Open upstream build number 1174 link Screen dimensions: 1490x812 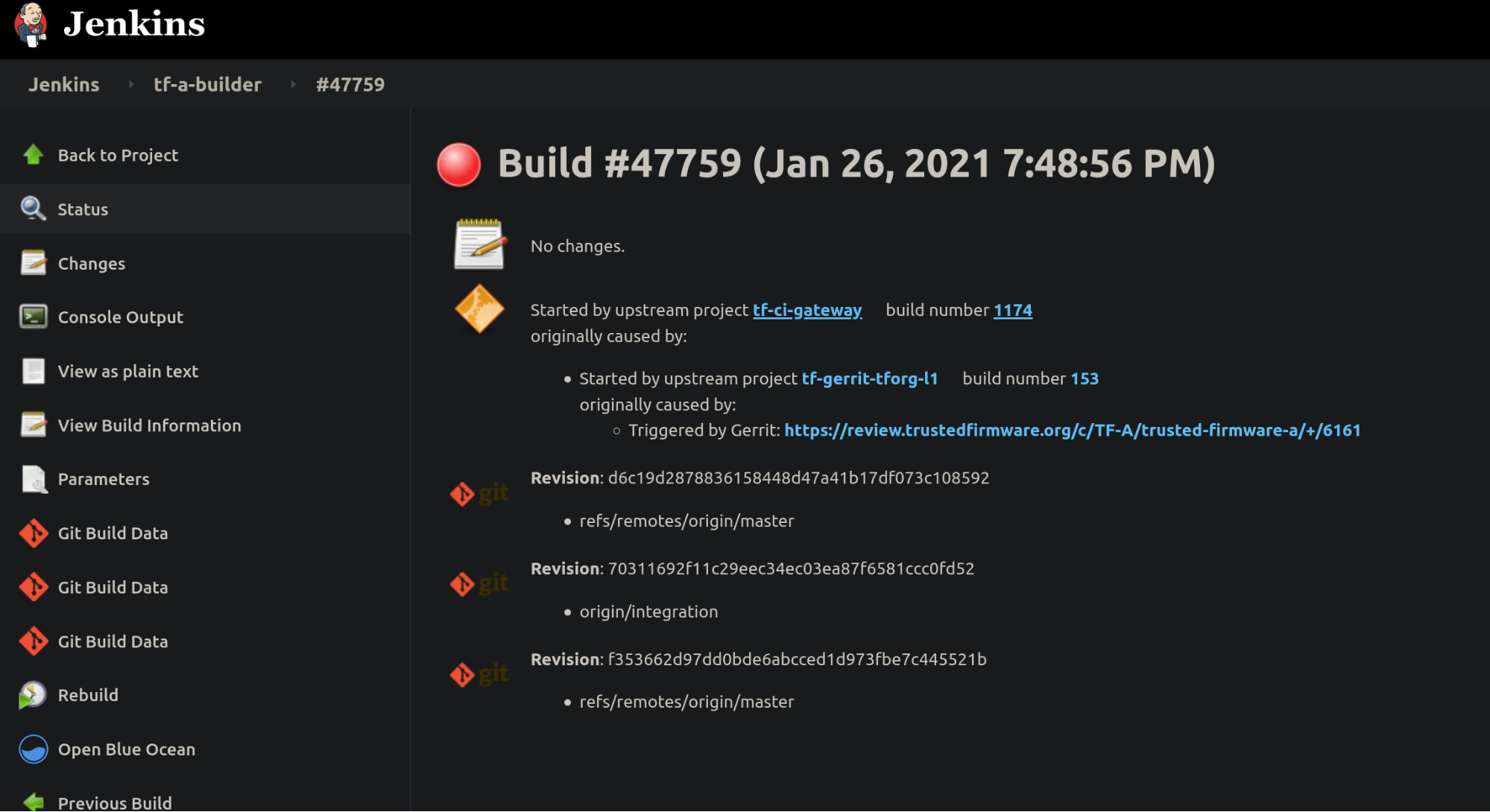tap(1012, 310)
